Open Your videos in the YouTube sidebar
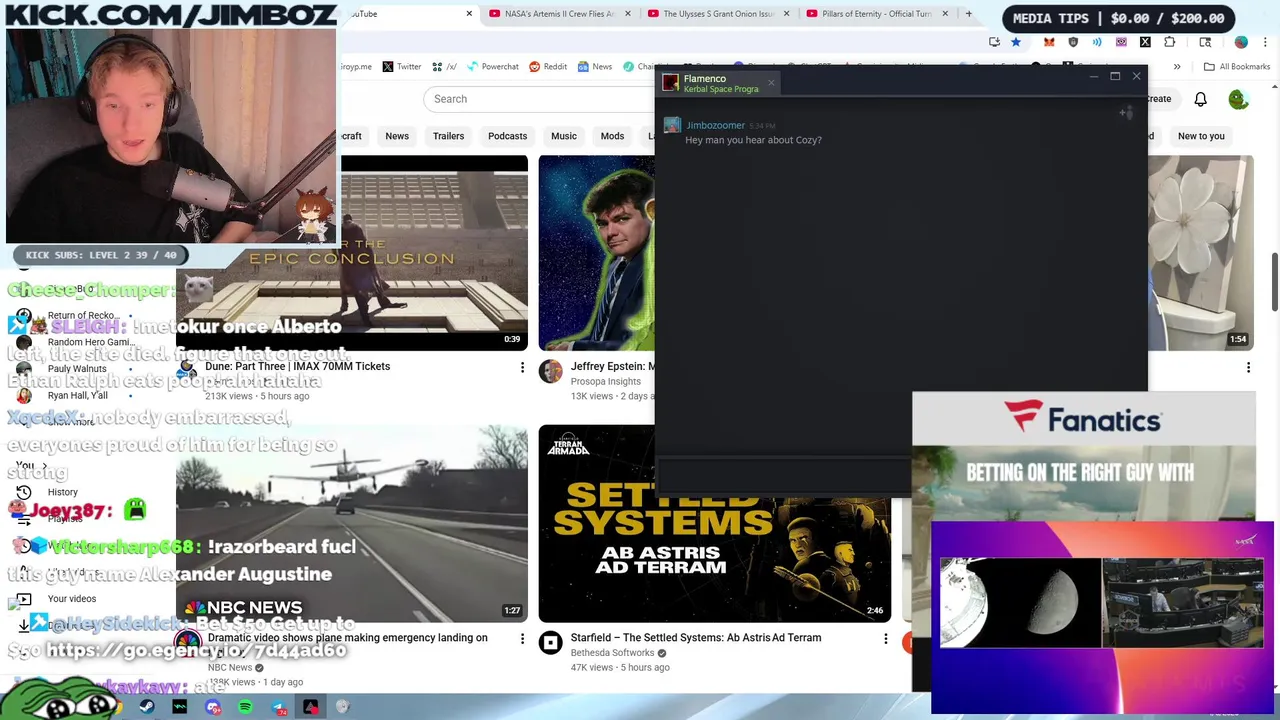Screen dimensions: 1280x720 tap(72, 599)
